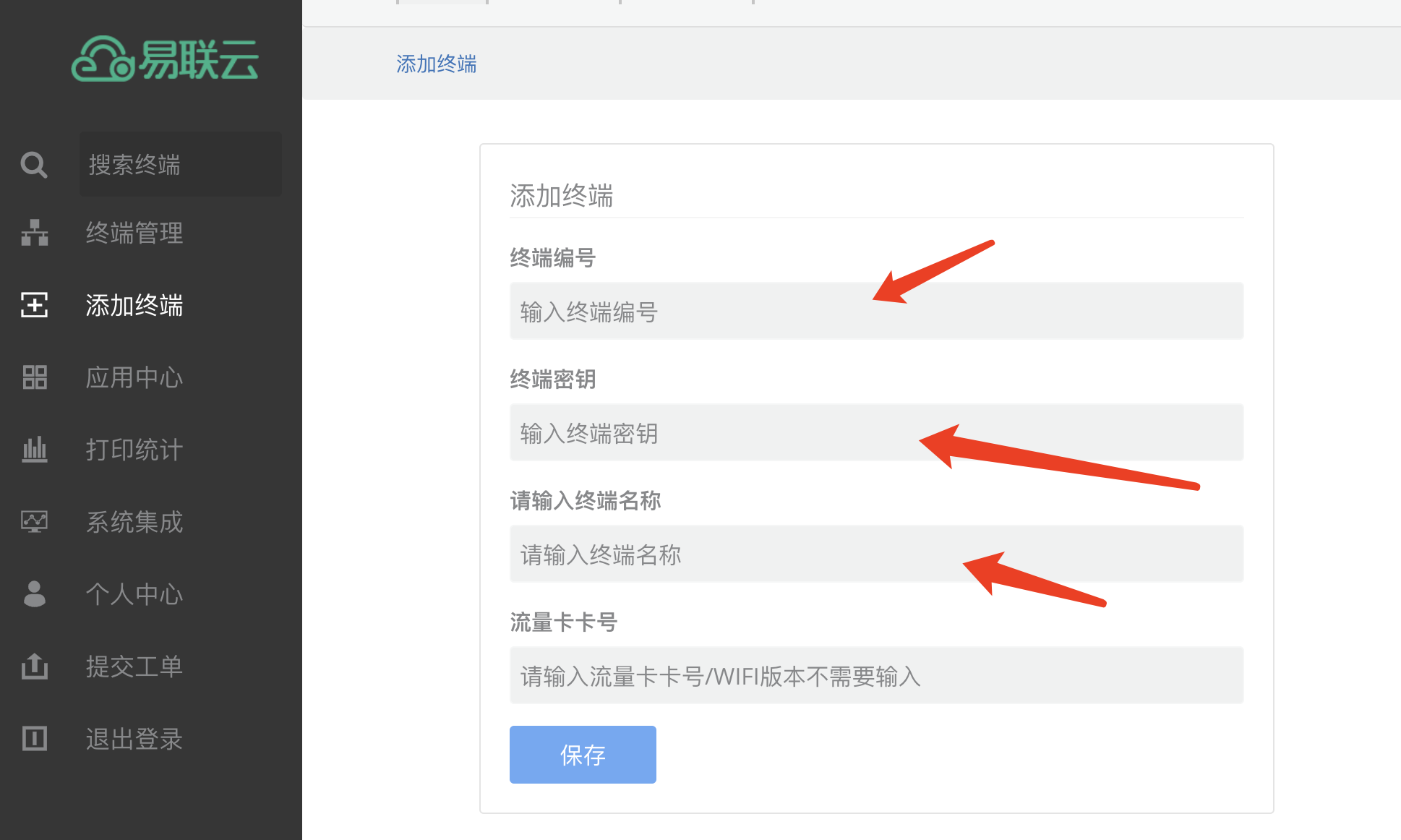Screen dimensions: 1401x840
Task: Choose 退出登录 to log out
Action: click(134, 739)
